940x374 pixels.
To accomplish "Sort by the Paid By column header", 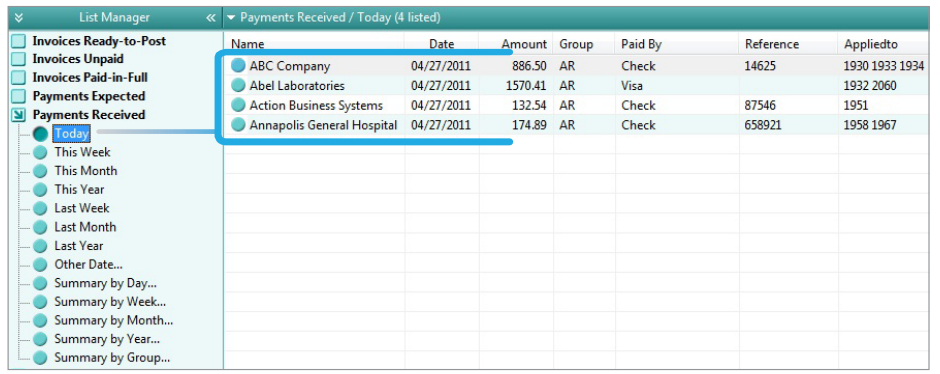I will [641, 44].
